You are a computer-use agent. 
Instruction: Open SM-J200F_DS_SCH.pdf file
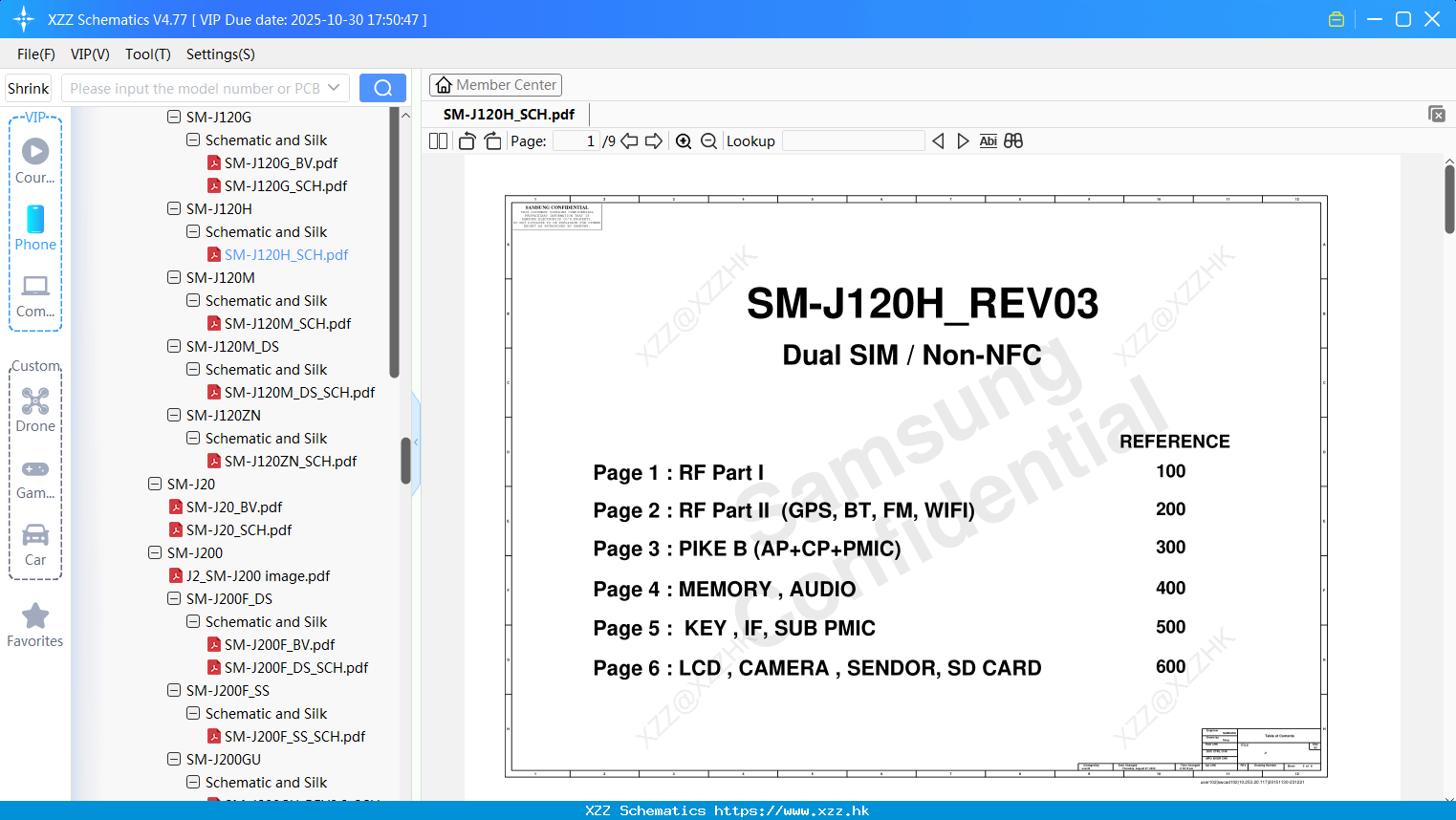pos(296,667)
